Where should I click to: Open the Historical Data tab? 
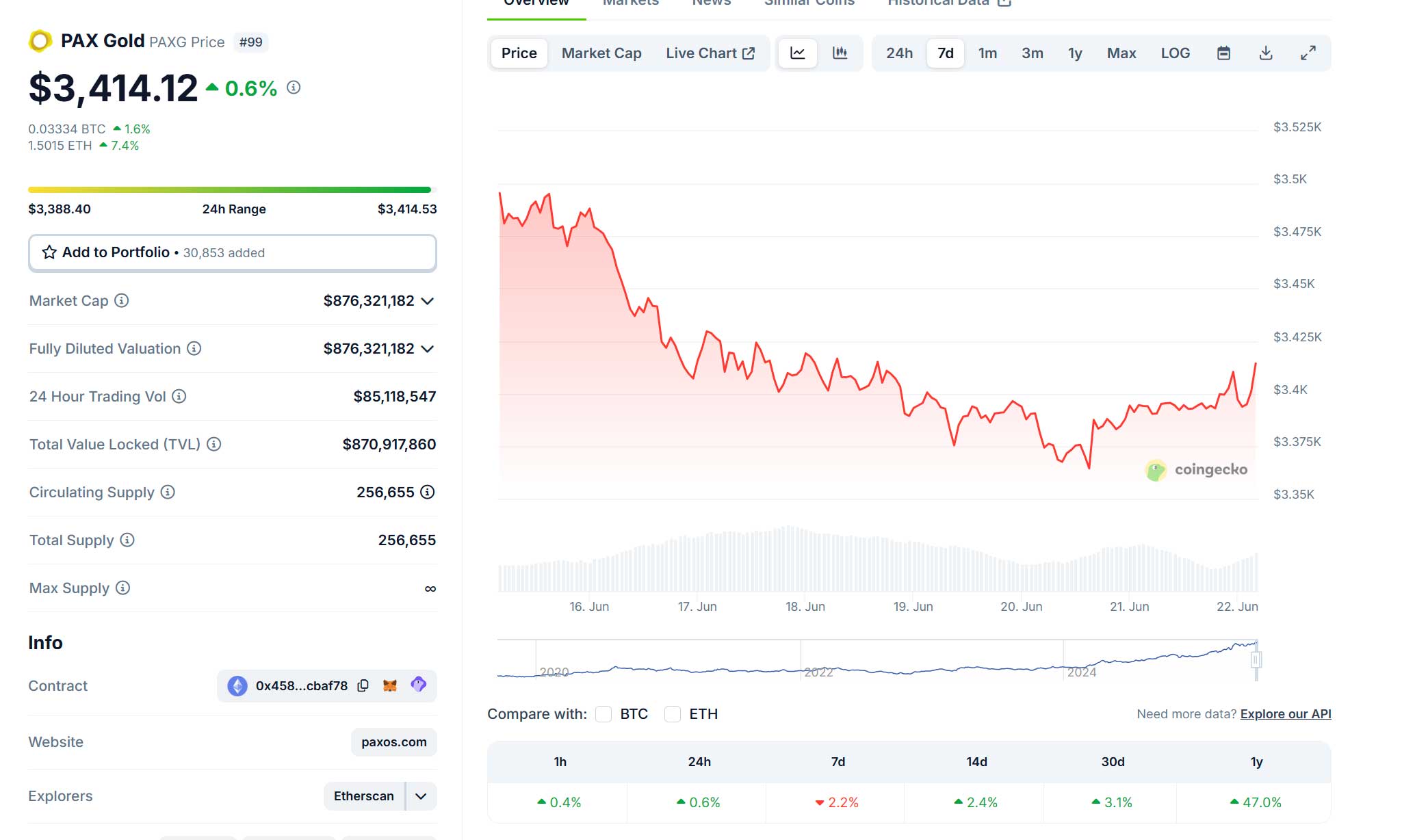[x=948, y=4]
